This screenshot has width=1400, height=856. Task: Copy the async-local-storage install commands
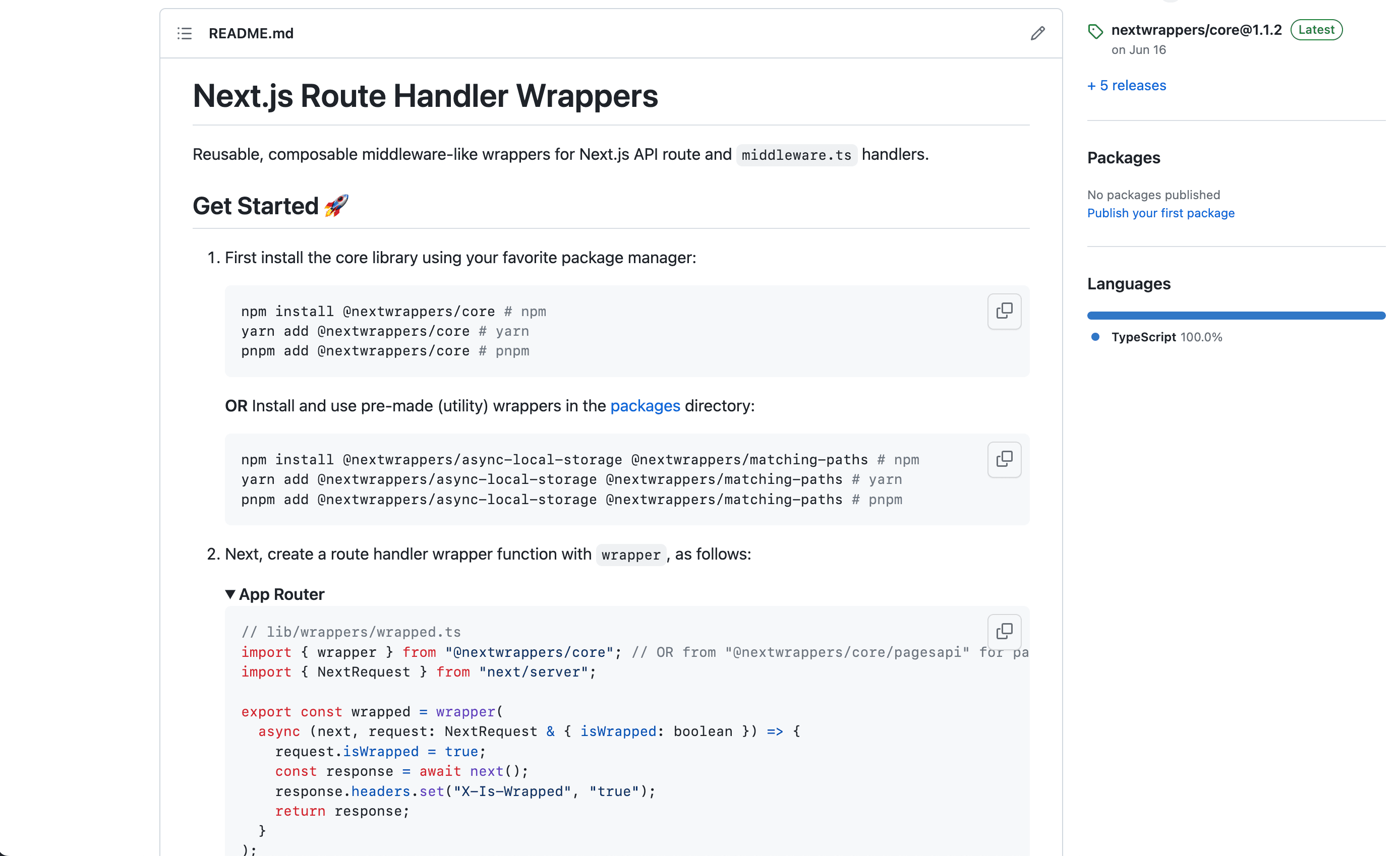(x=1004, y=460)
